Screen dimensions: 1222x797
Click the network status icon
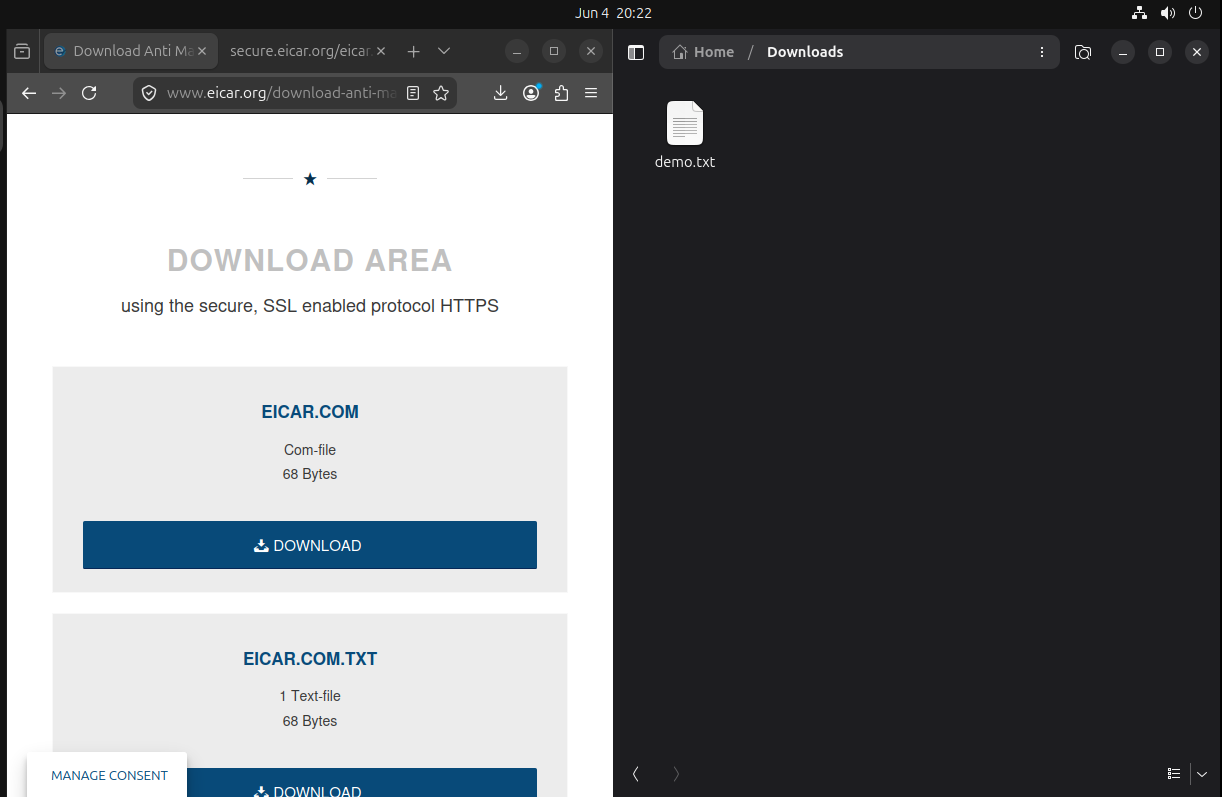tap(1139, 13)
